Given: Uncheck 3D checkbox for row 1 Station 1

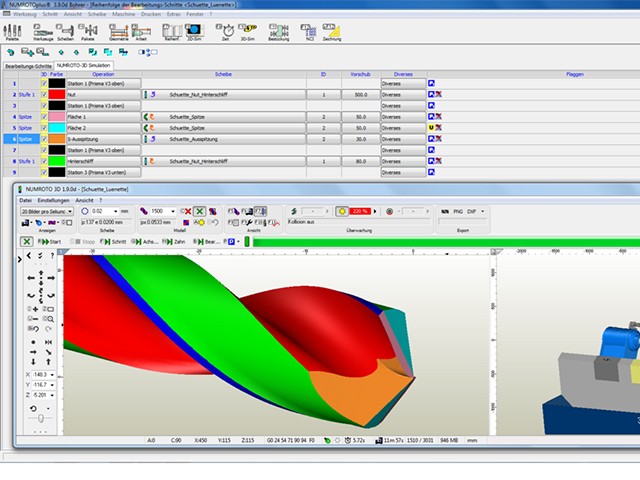Looking at the screenshot, I should coord(44,83).
